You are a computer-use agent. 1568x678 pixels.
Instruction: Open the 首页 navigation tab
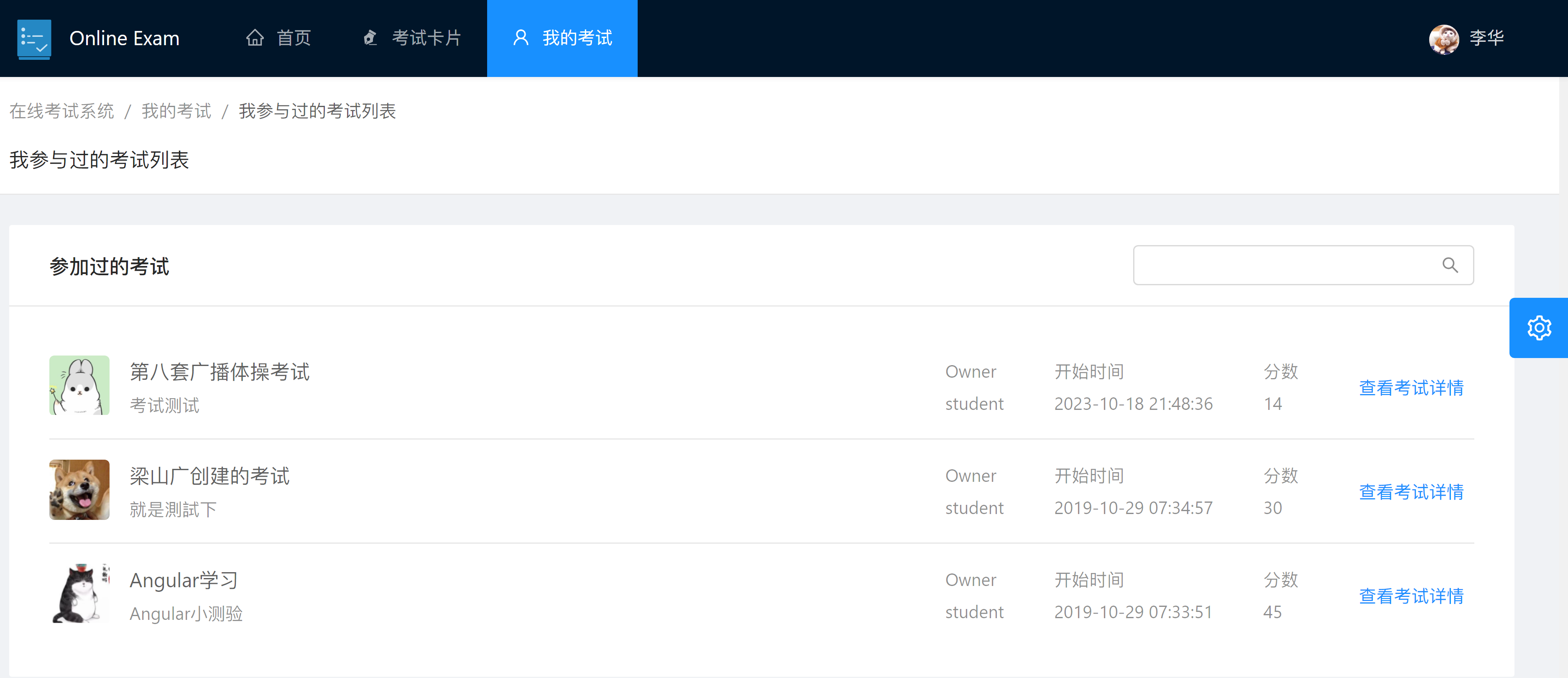coord(294,38)
